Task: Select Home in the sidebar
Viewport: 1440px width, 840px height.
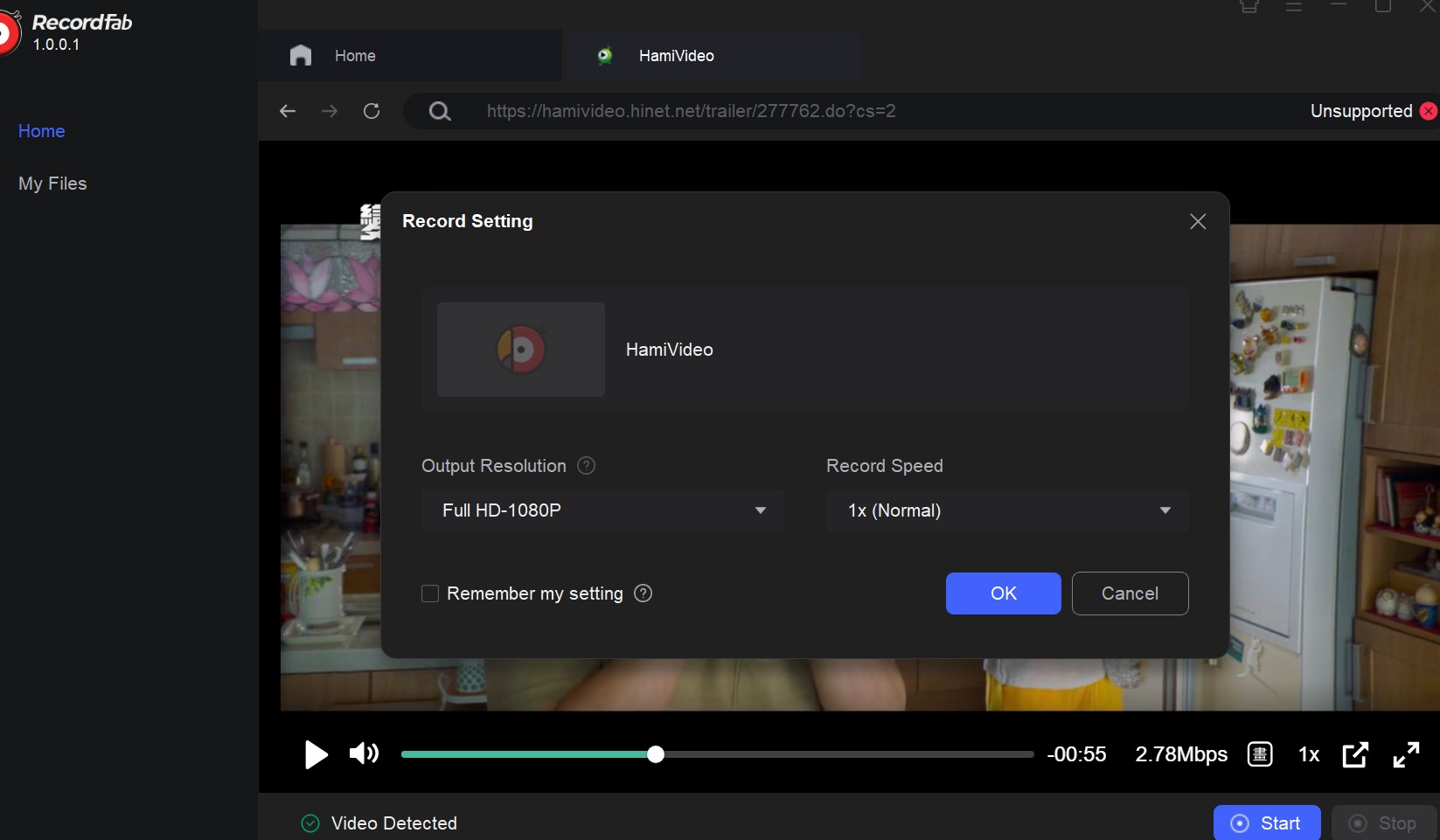Action: click(x=42, y=131)
